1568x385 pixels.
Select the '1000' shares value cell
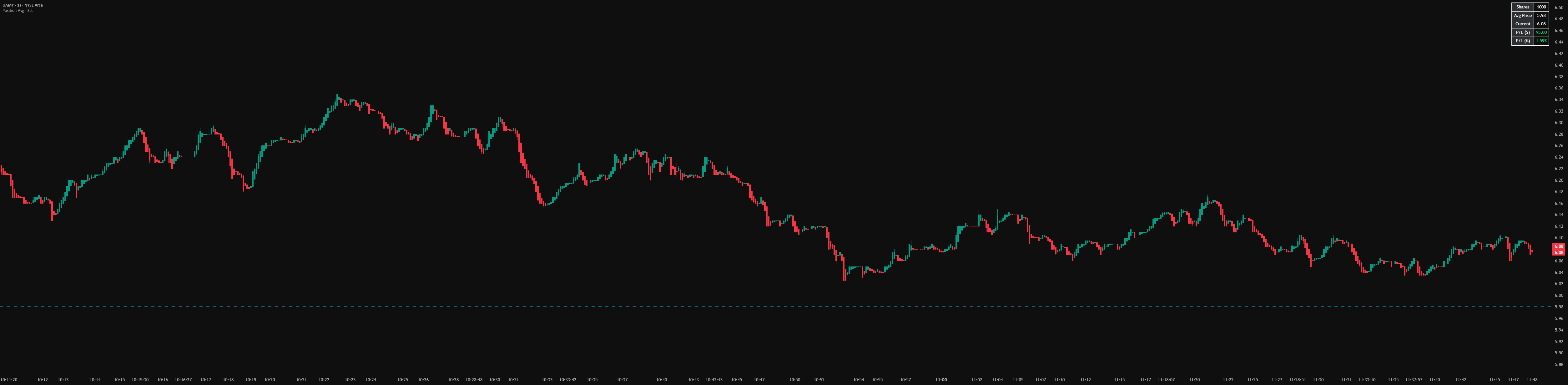(x=1541, y=7)
